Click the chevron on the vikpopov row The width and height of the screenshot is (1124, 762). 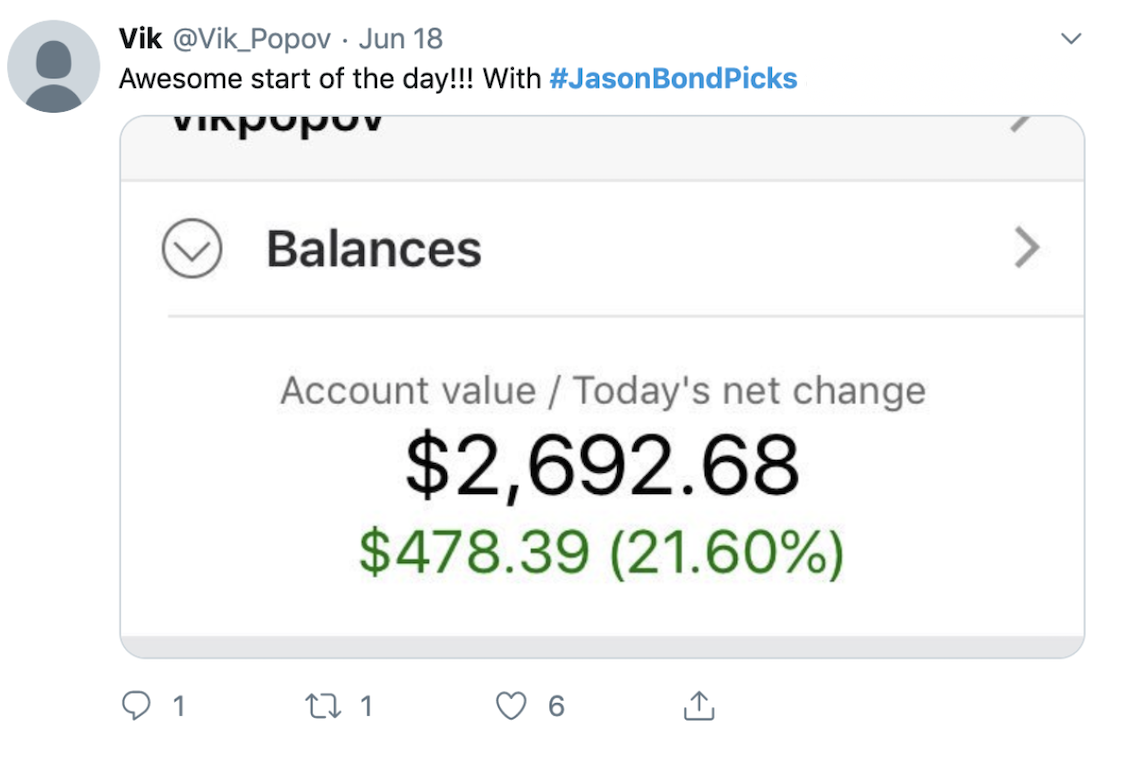[1020, 124]
